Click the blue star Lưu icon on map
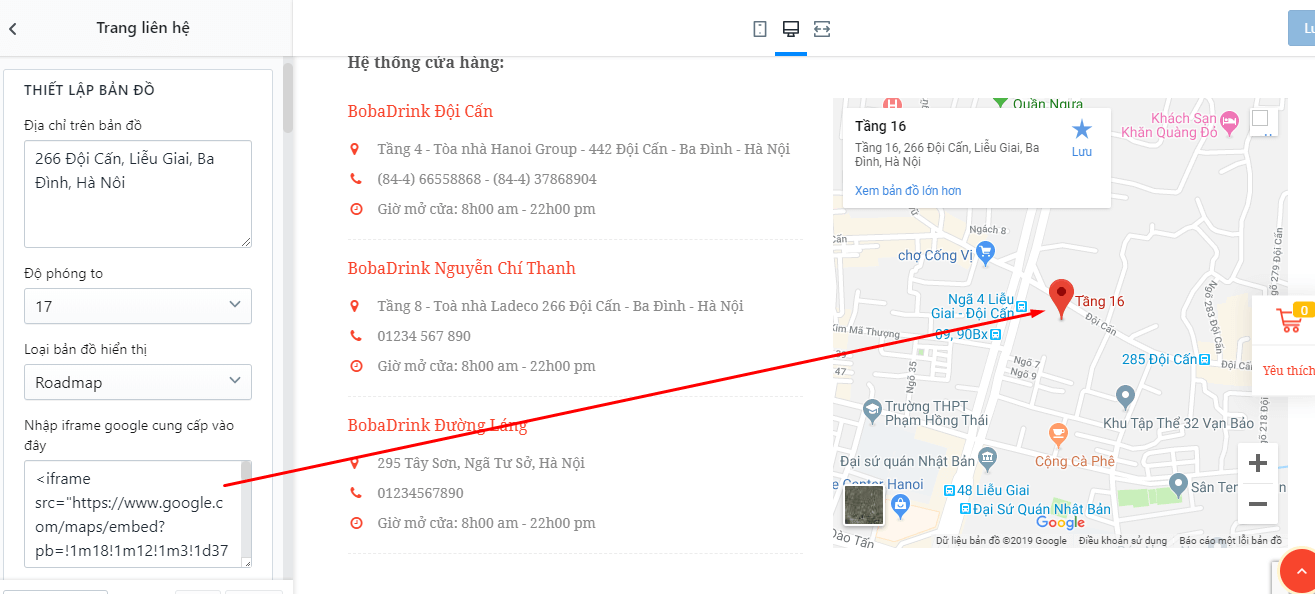The image size is (1315, 594). 1082,129
